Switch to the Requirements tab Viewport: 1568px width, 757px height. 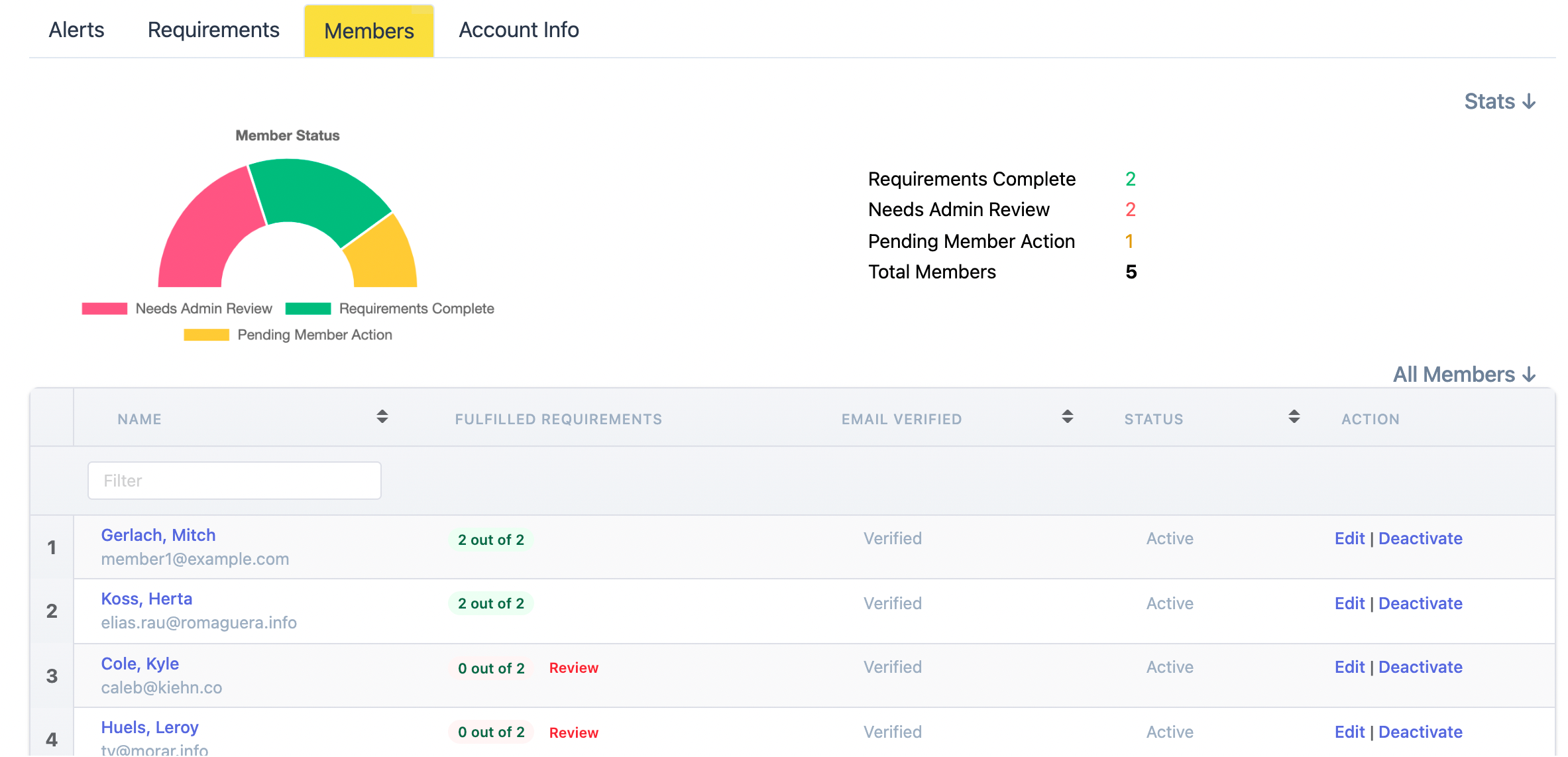pyautogui.click(x=213, y=30)
